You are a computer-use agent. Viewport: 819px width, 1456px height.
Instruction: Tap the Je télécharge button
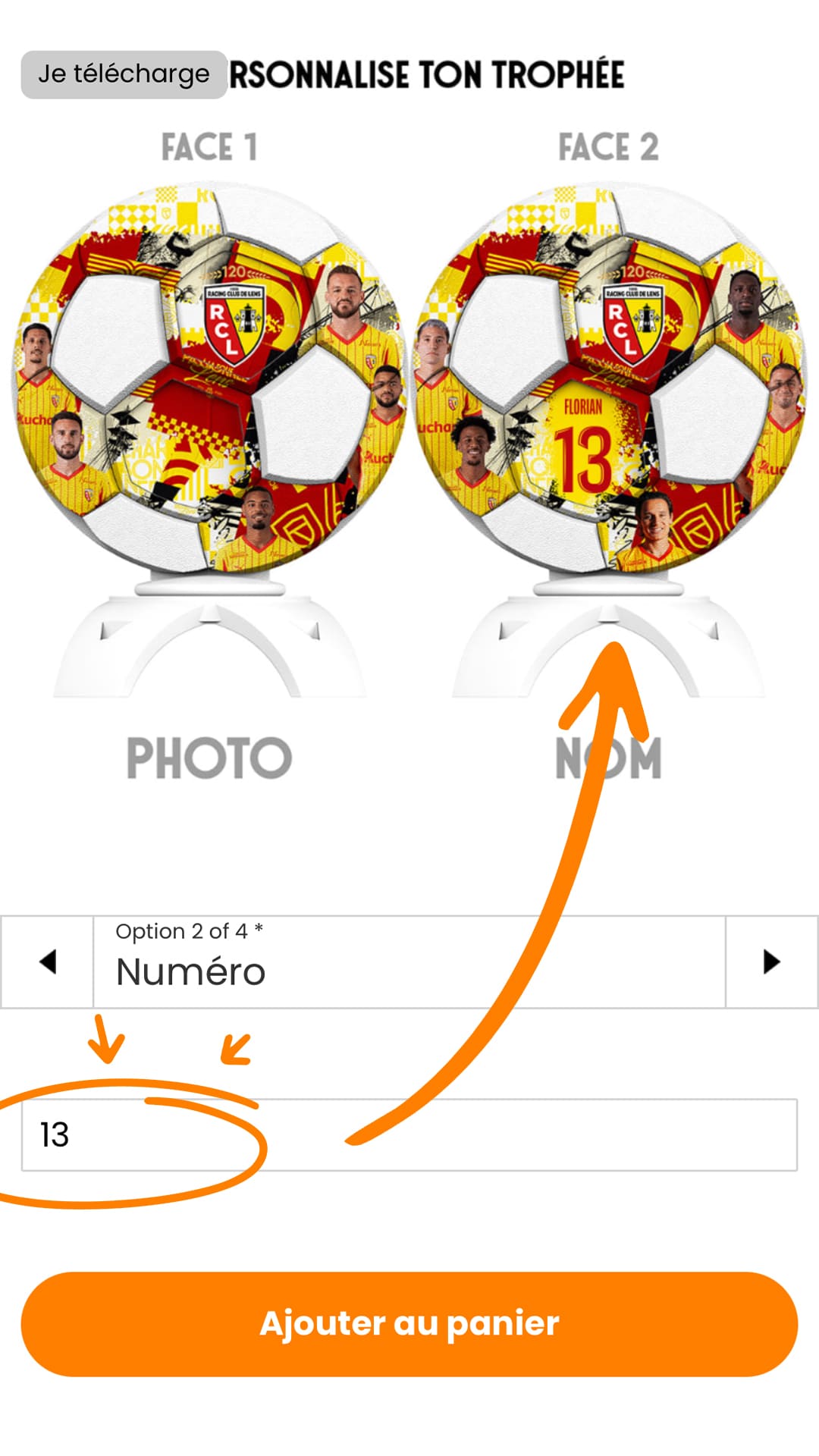pyautogui.click(x=124, y=74)
